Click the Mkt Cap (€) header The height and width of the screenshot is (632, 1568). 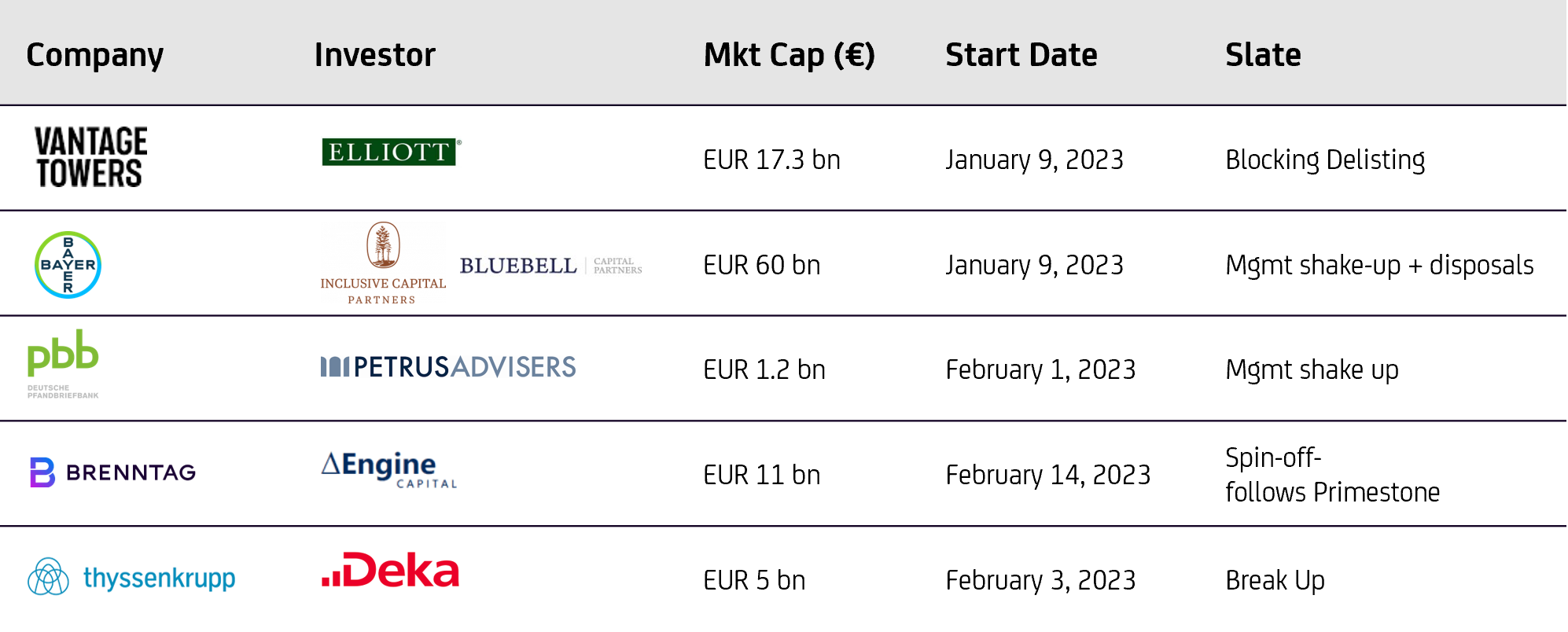pyautogui.click(x=789, y=55)
